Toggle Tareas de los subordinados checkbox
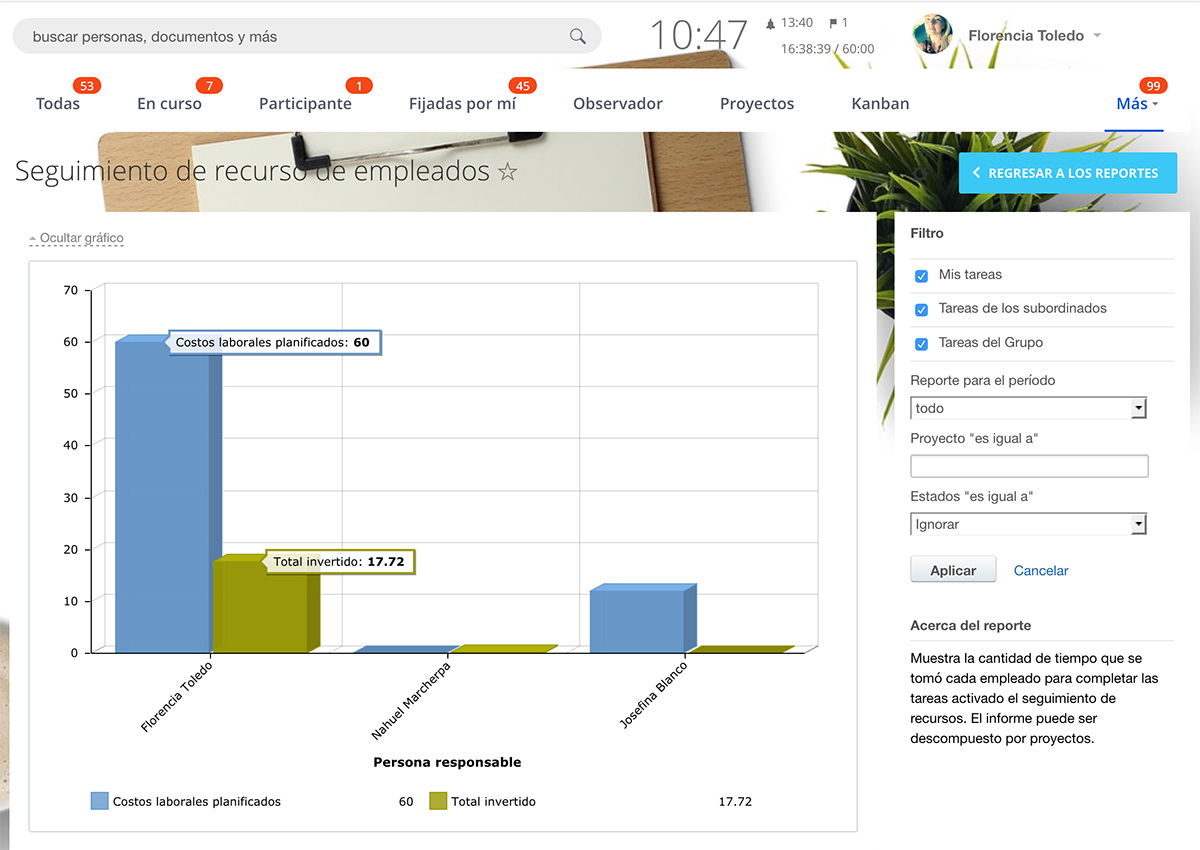This screenshot has width=1200, height=850. pyautogui.click(x=921, y=310)
